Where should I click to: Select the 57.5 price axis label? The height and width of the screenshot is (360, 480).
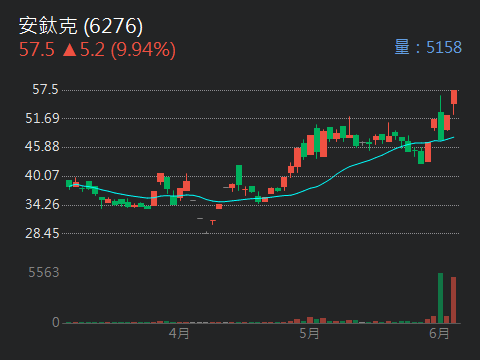pos(45,89)
